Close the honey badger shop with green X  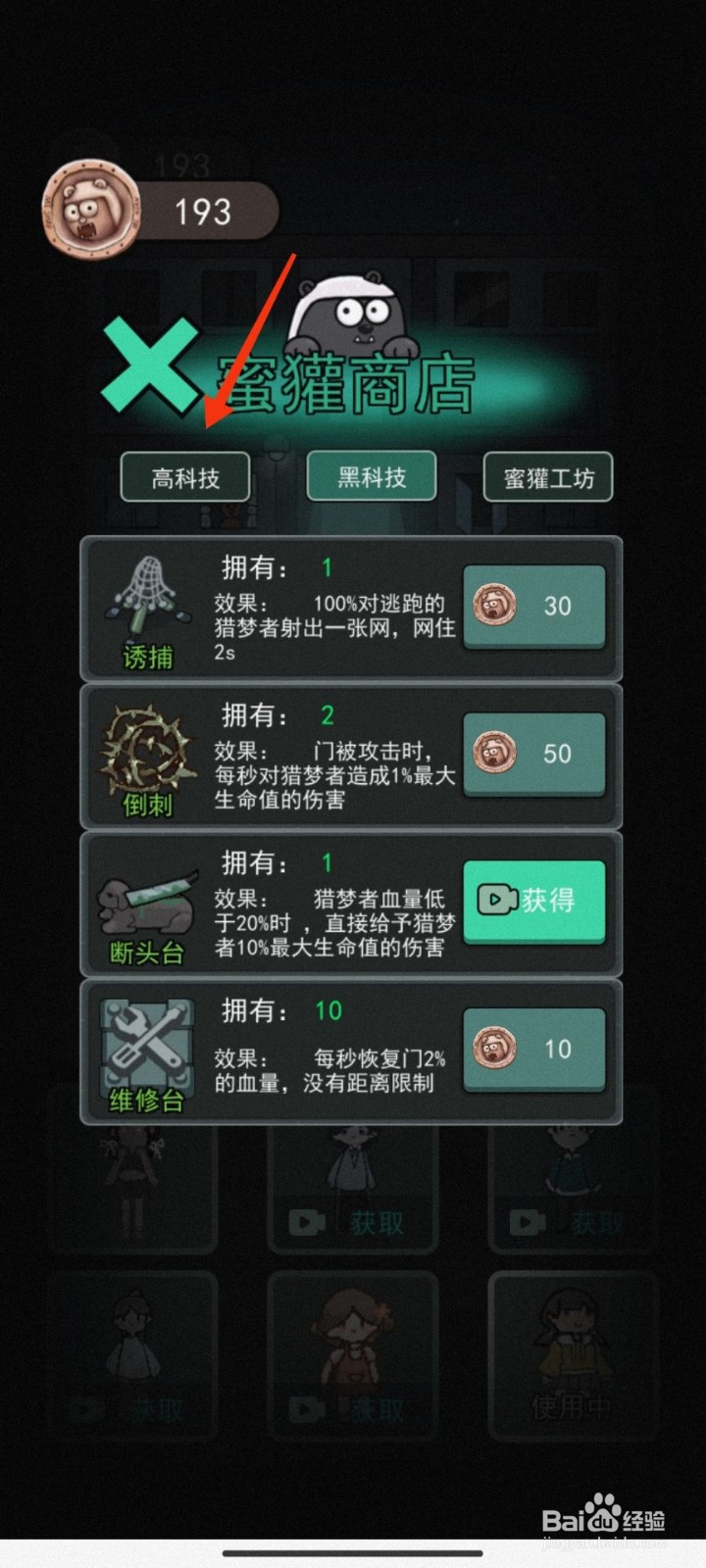149,366
